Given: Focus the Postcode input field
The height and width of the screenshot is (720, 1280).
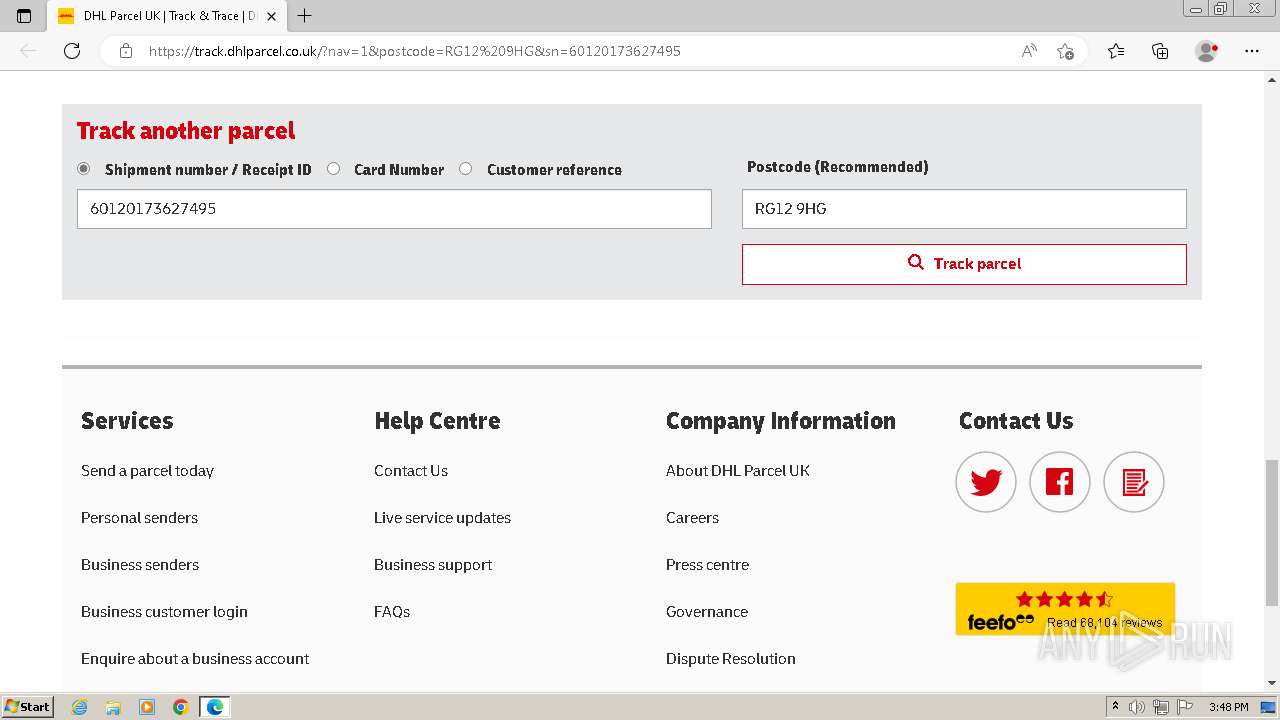Looking at the screenshot, I should click(x=964, y=209).
